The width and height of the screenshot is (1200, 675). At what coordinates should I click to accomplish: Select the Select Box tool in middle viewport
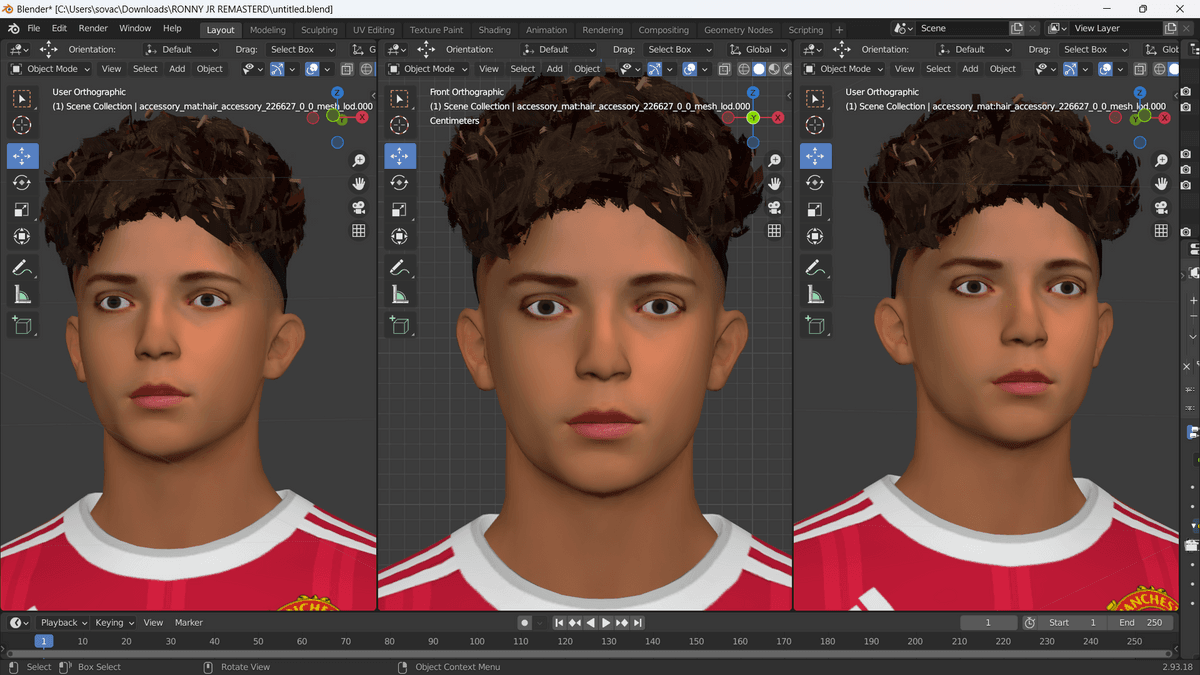[x=400, y=98]
